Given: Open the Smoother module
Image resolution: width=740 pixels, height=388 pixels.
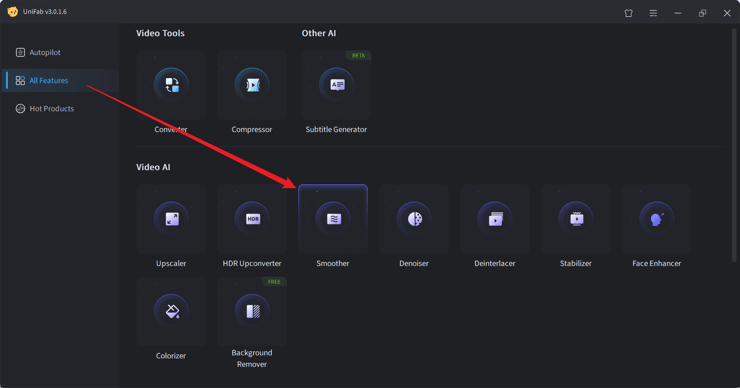Looking at the screenshot, I should pos(333,219).
